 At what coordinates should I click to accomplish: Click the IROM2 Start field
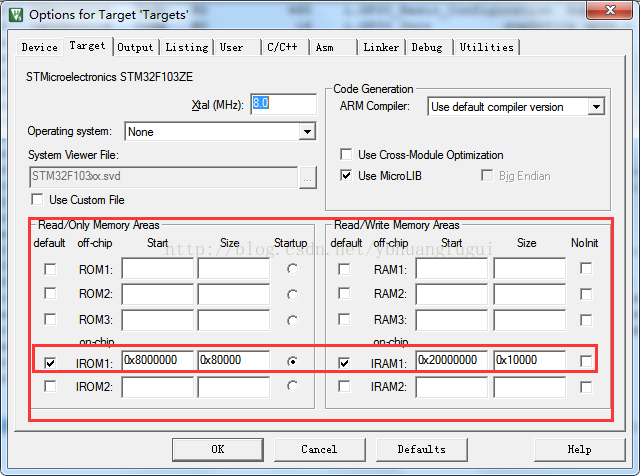158,387
